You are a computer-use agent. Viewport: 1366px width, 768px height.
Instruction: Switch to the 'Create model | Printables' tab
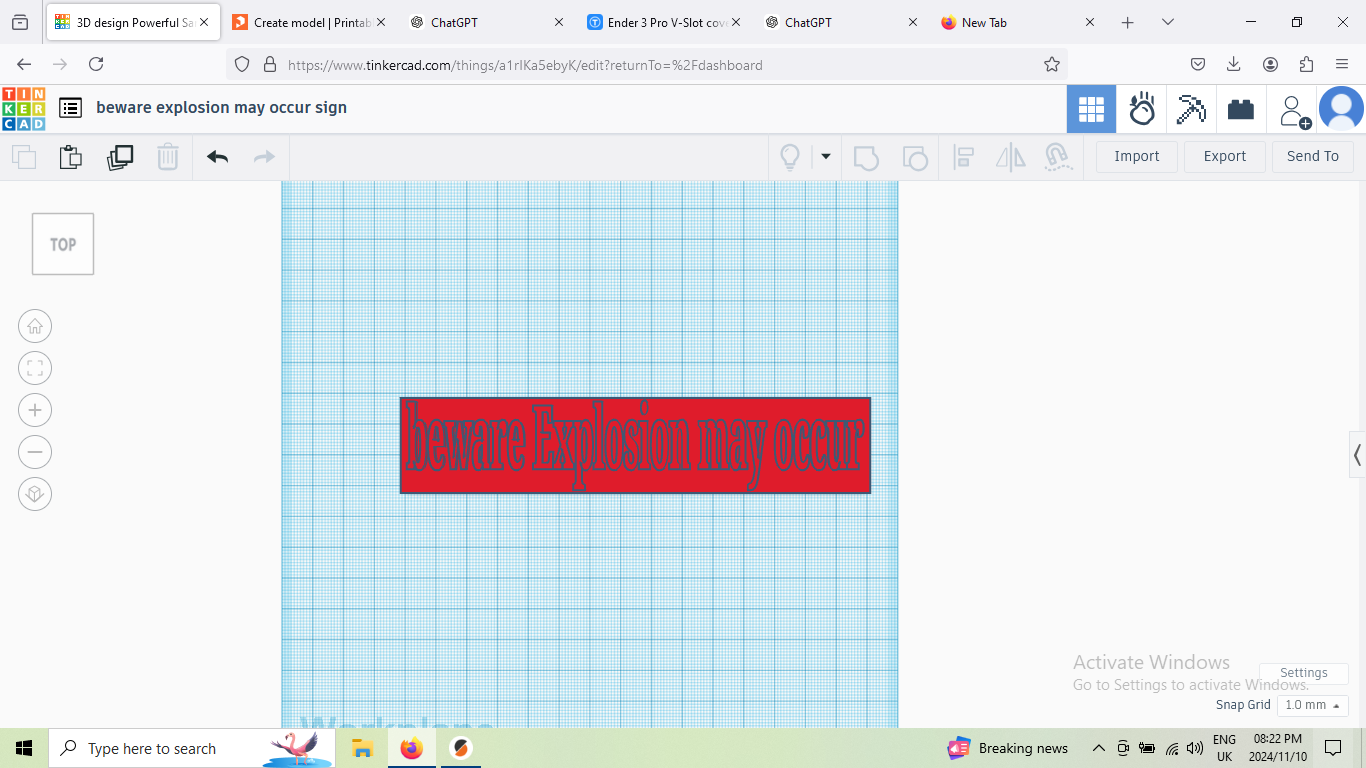pyautogui.click(x=309, y=22)
